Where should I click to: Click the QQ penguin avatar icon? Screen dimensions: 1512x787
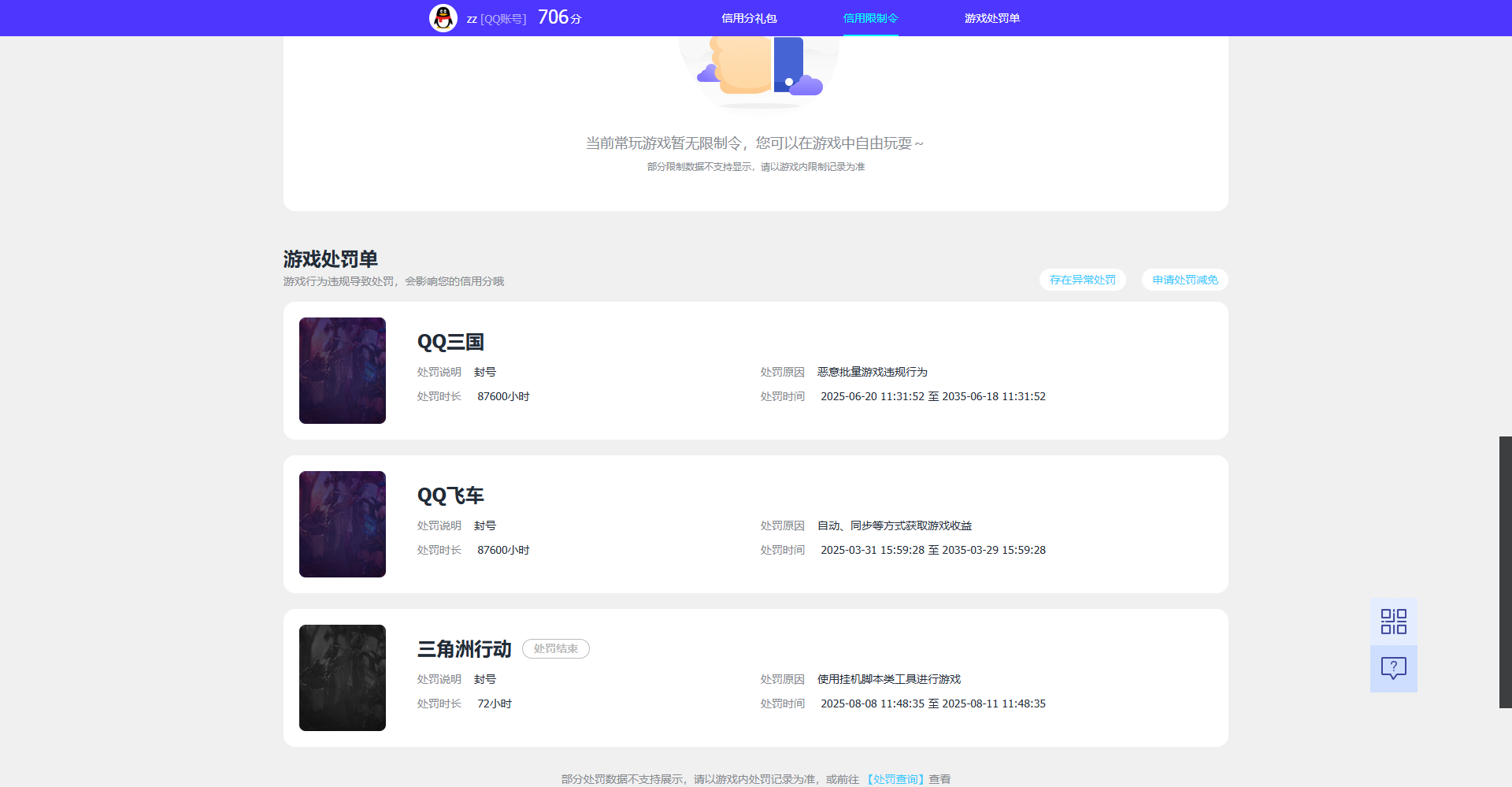443,17
